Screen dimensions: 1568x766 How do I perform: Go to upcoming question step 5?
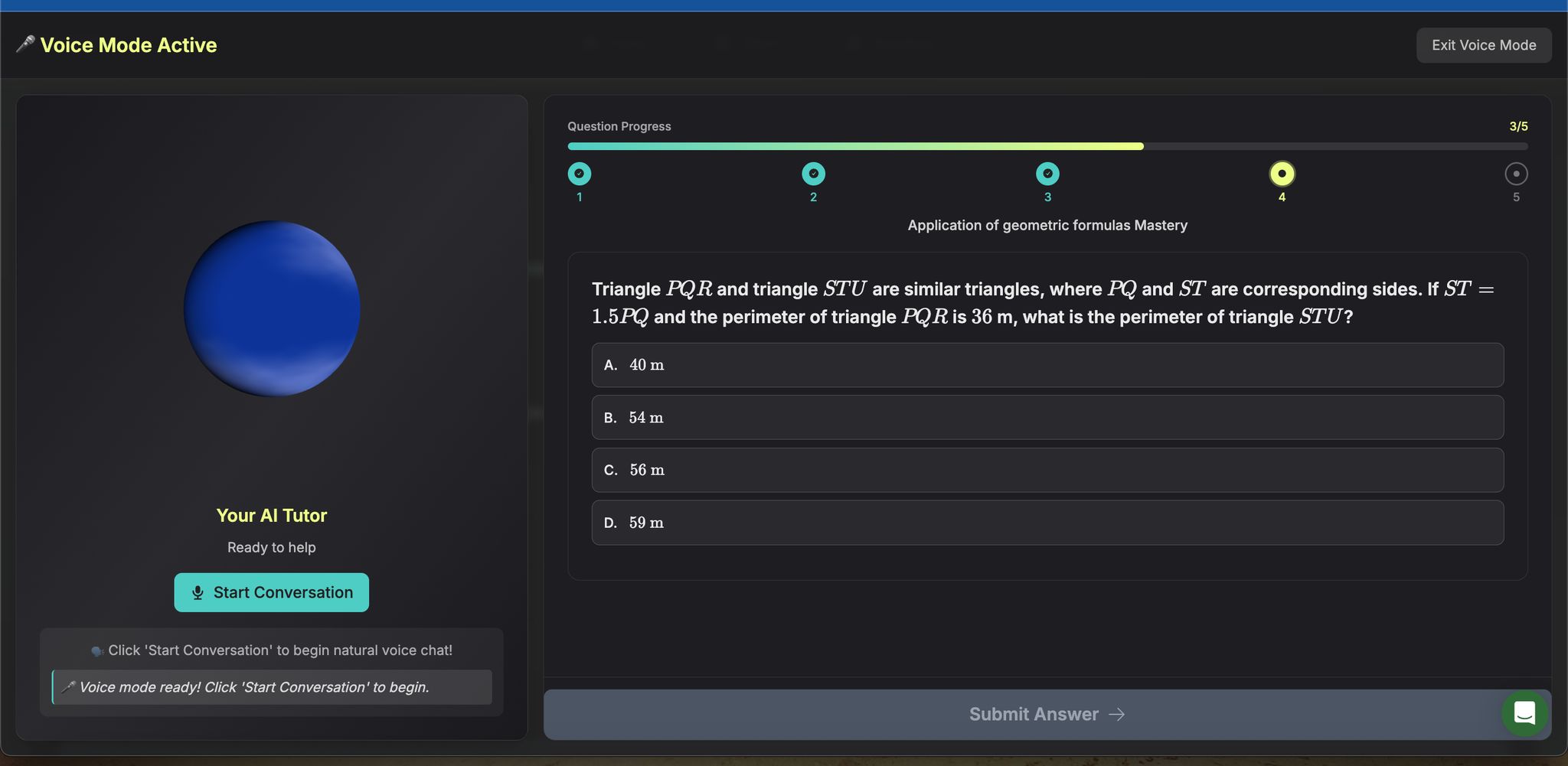point(1516,174)
